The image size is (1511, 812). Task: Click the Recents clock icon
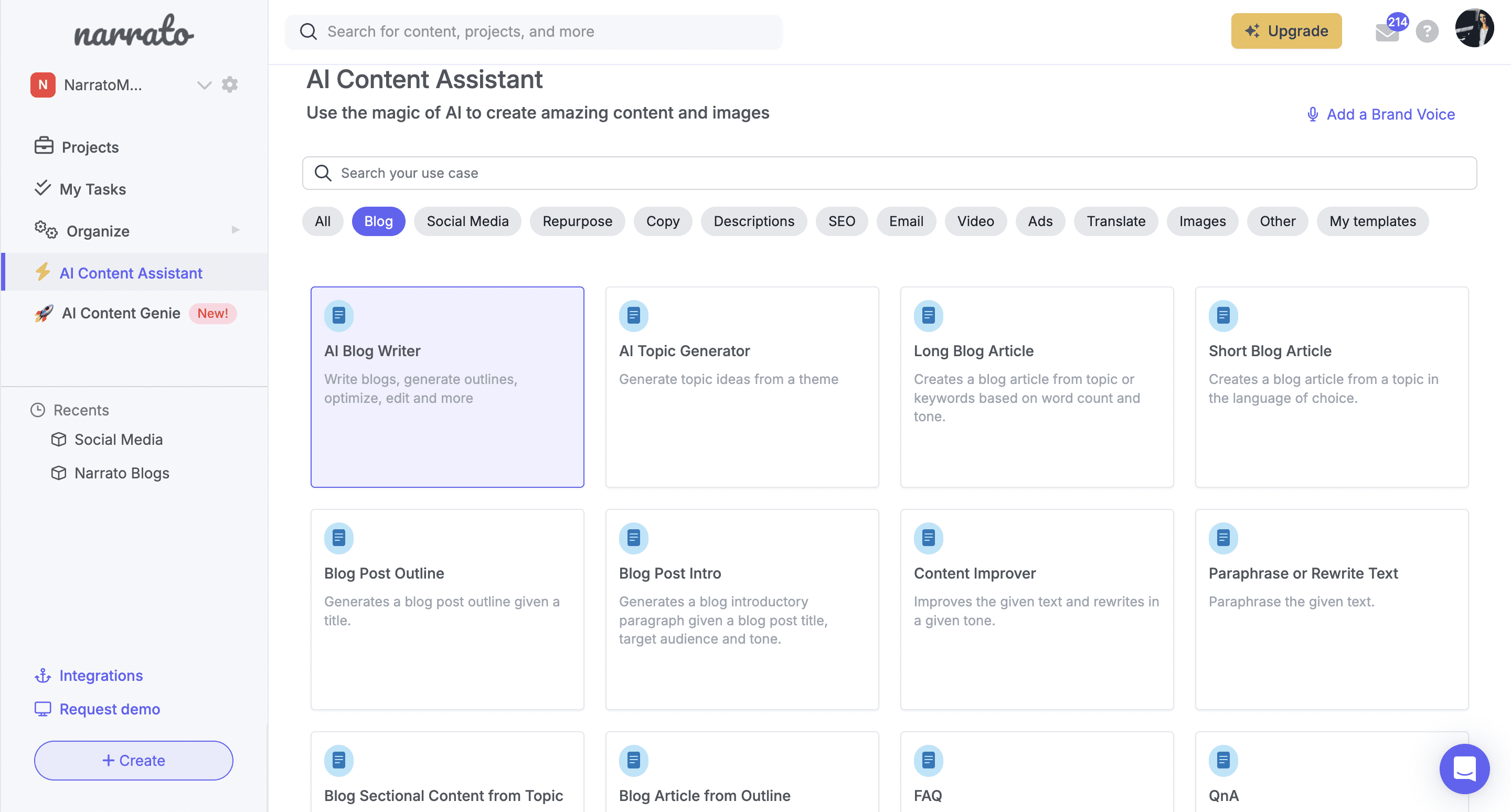click(38, 410)
